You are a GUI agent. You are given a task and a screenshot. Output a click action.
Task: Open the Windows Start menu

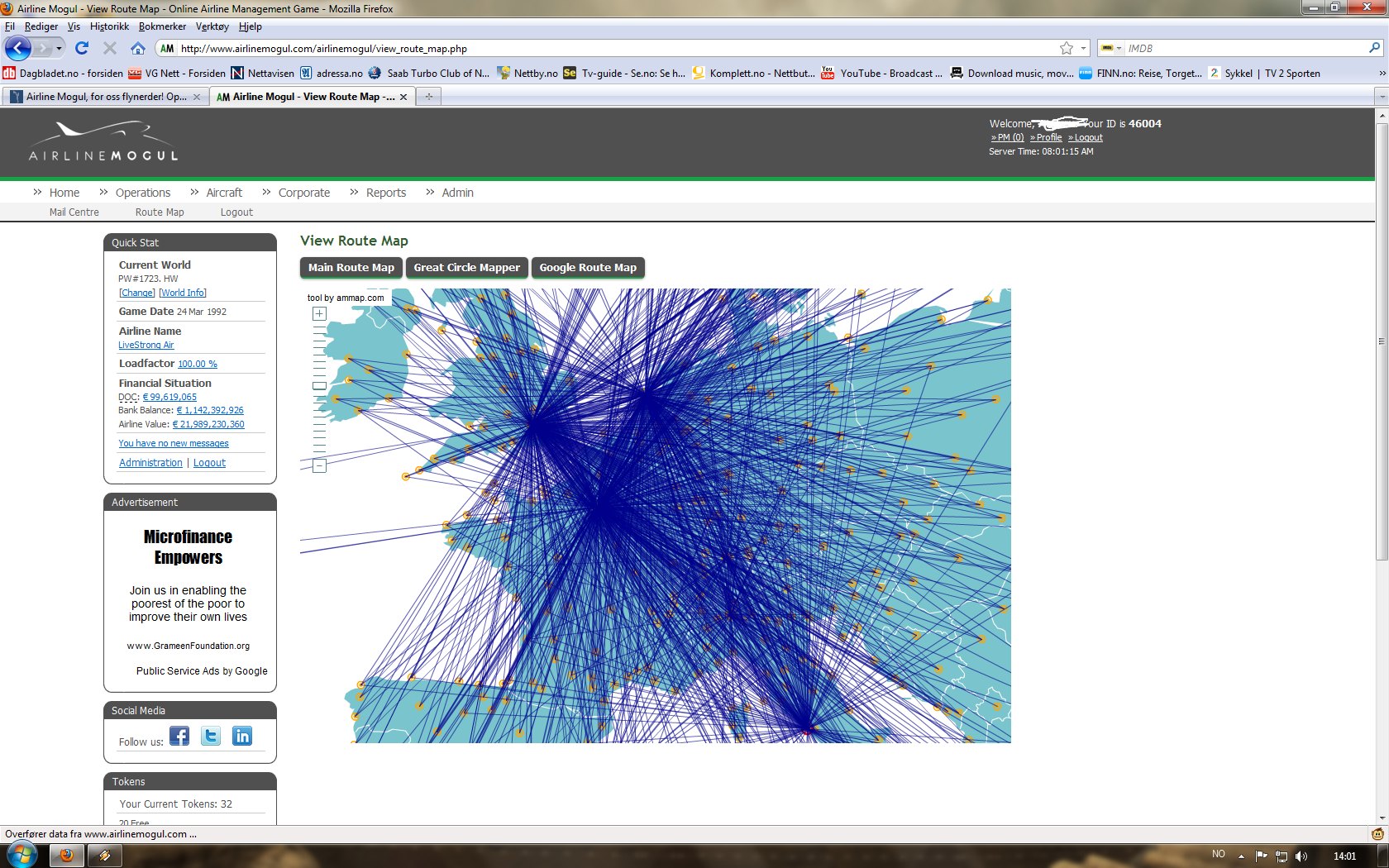pyautogui.click(x=22, y=855)
